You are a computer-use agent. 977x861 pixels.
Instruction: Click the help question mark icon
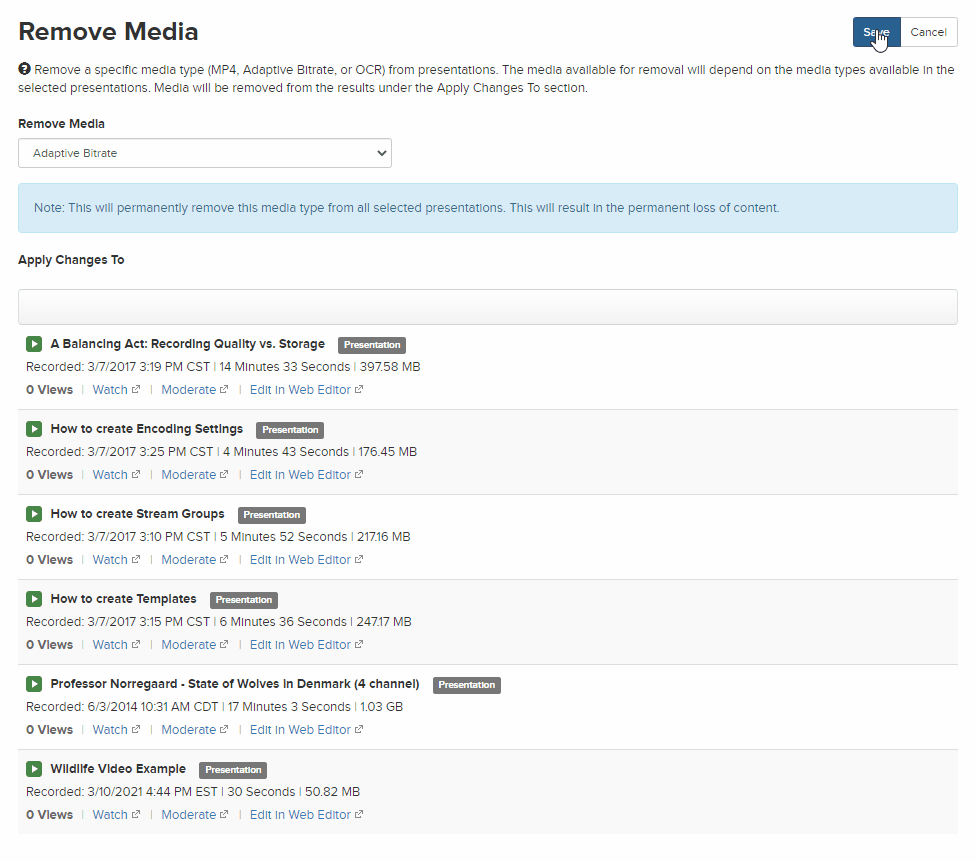[x=24, y=69]
